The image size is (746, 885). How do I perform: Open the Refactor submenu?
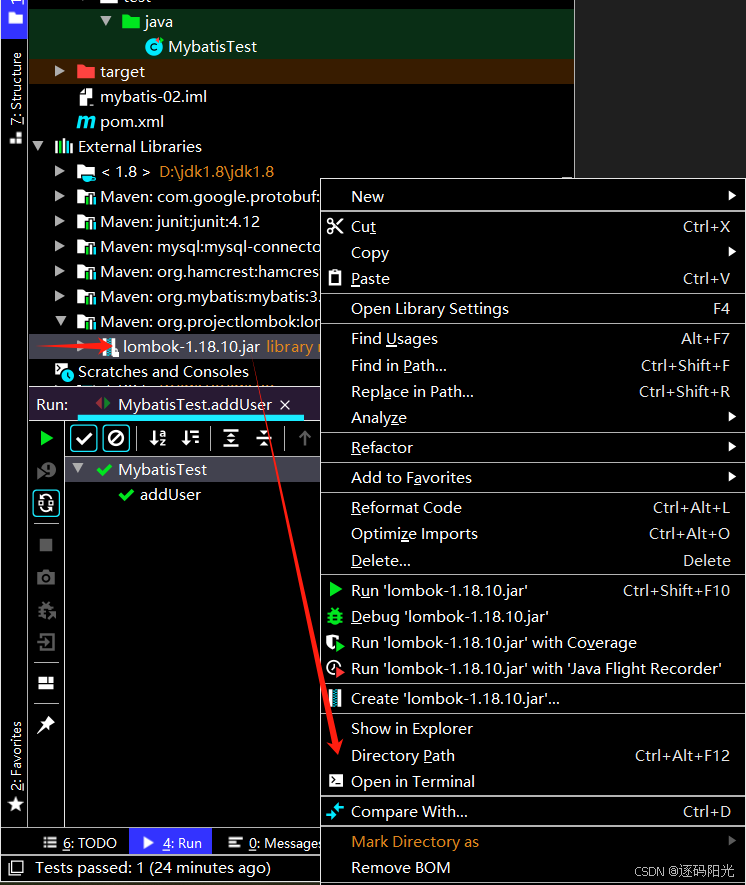tap(533, 448)
